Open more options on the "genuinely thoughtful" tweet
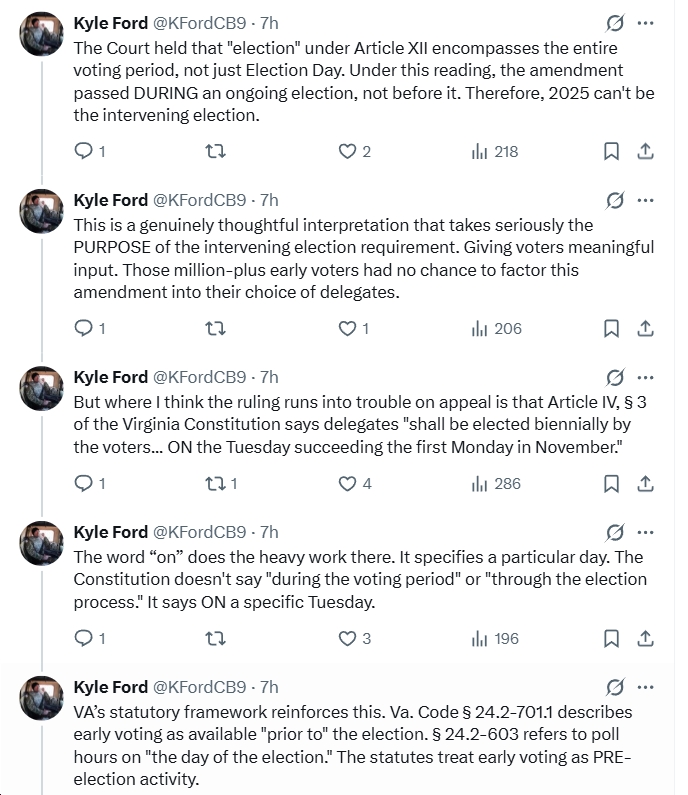The image size is (688, 795). point(646,199)
